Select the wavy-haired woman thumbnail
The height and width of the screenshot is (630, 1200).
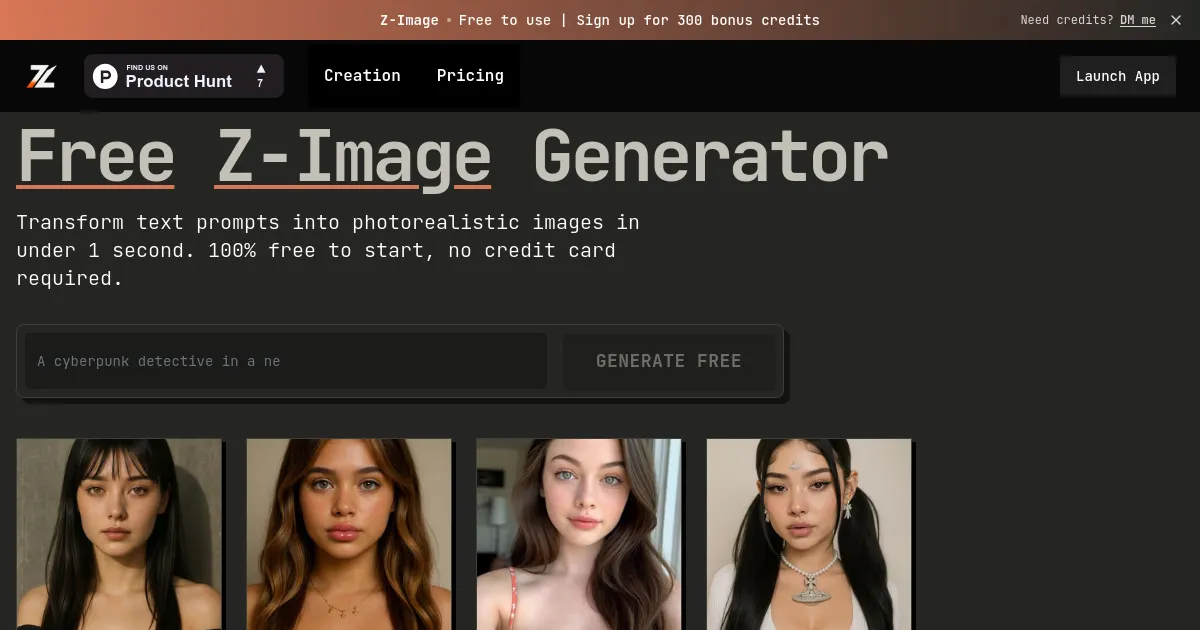pos(349,534)
